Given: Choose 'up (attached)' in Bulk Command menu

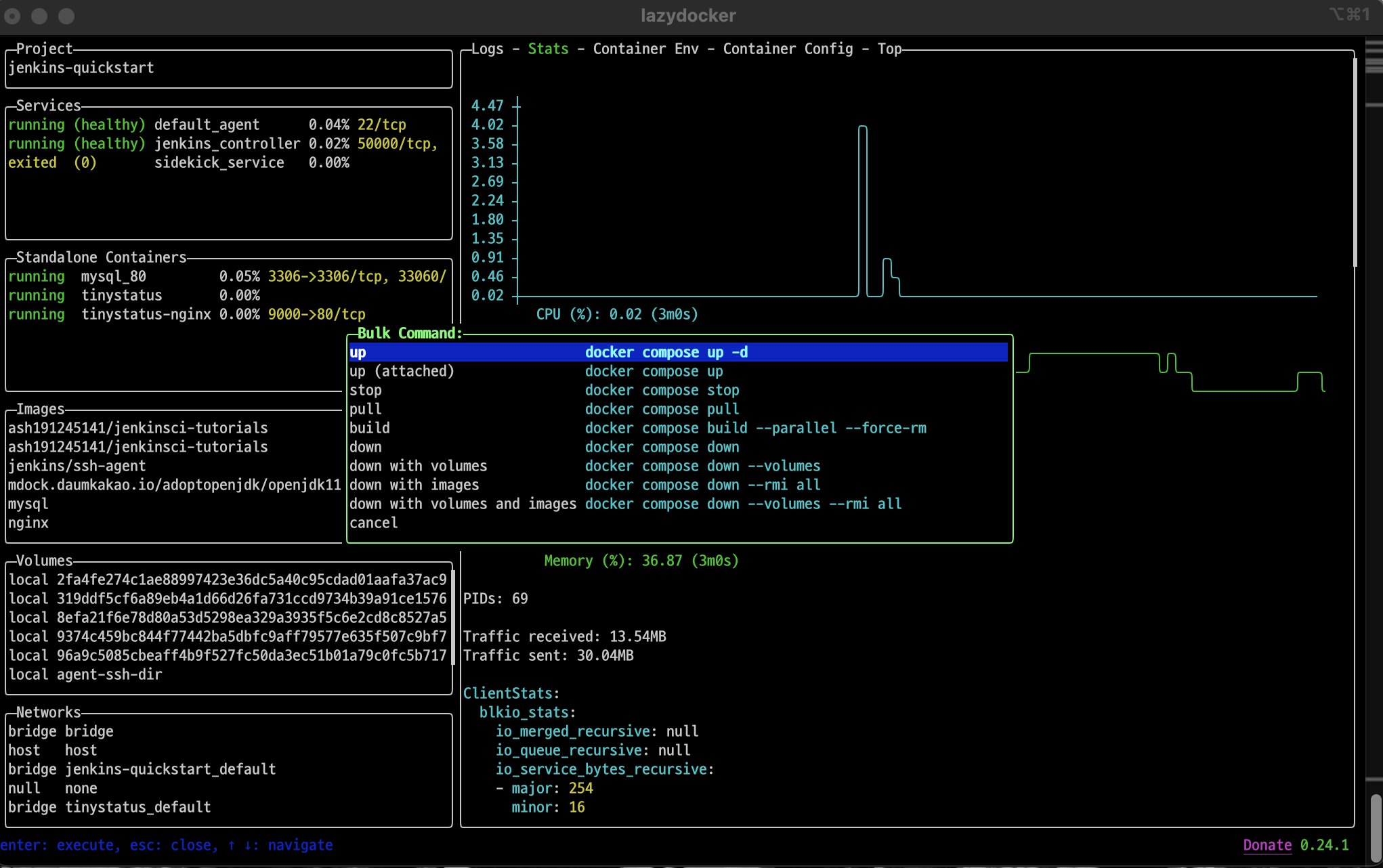Looking at the screenshot, I should (x=402, y=371).
